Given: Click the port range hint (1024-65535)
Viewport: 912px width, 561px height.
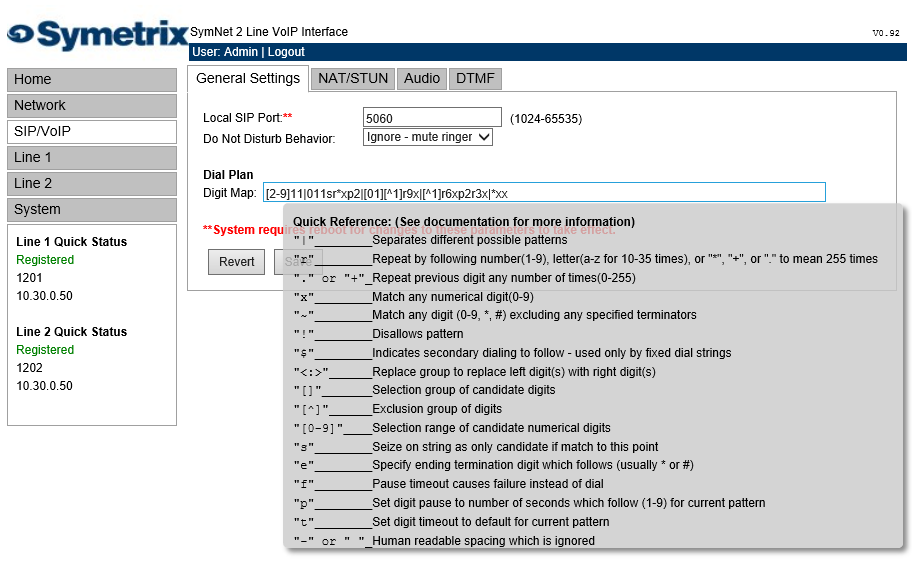Looking at the screenshot, I should (x=546, y=119).
